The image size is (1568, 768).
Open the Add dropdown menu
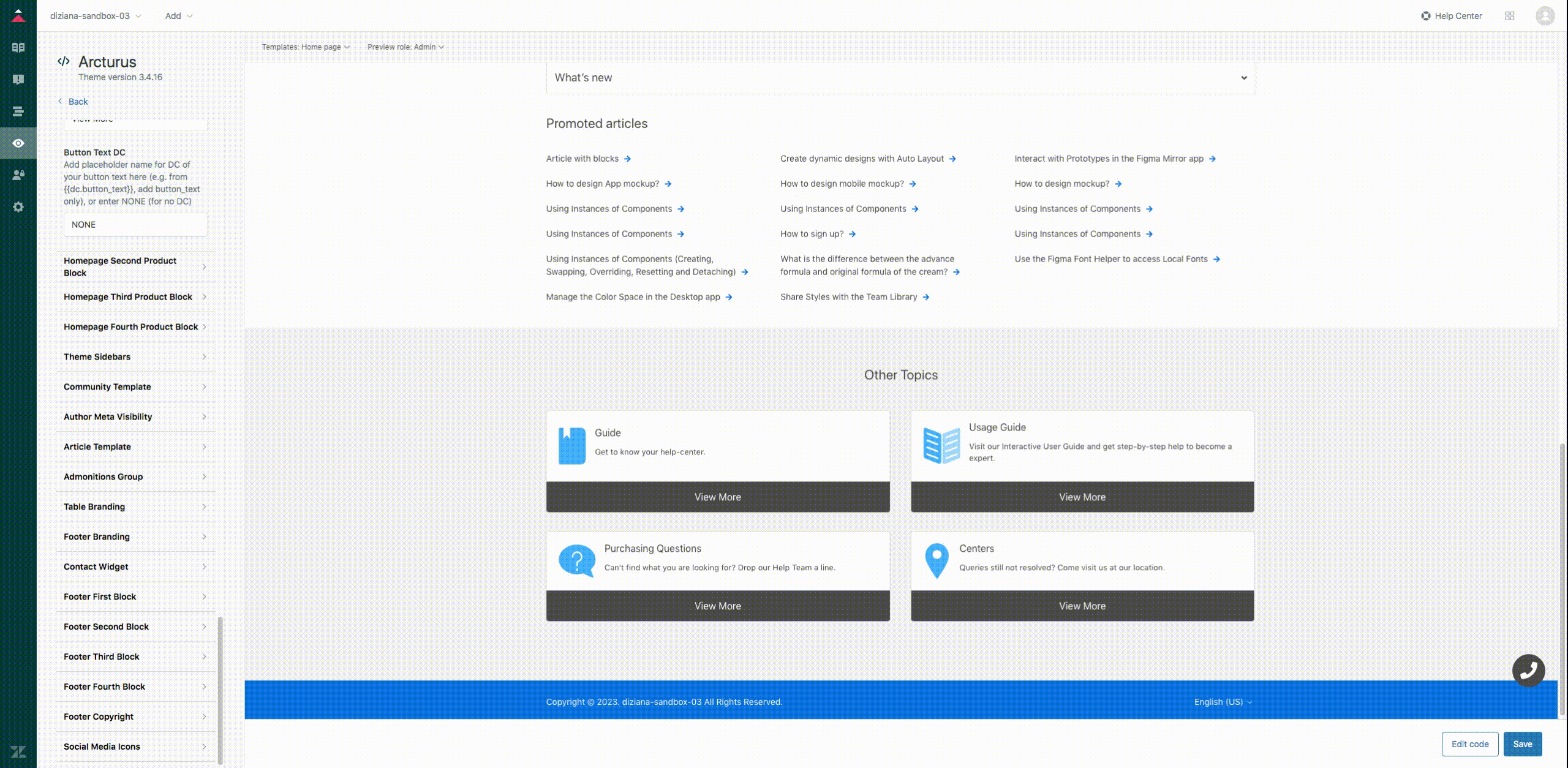tap(179, 16)
